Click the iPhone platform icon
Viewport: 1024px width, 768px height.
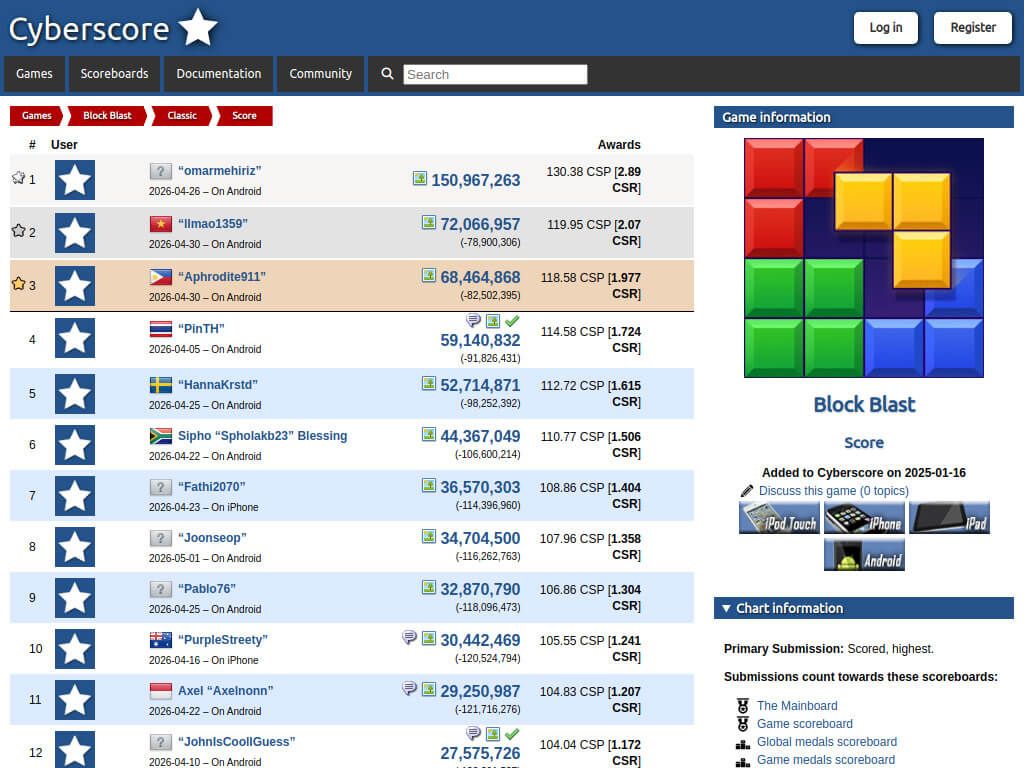point(864,518)
